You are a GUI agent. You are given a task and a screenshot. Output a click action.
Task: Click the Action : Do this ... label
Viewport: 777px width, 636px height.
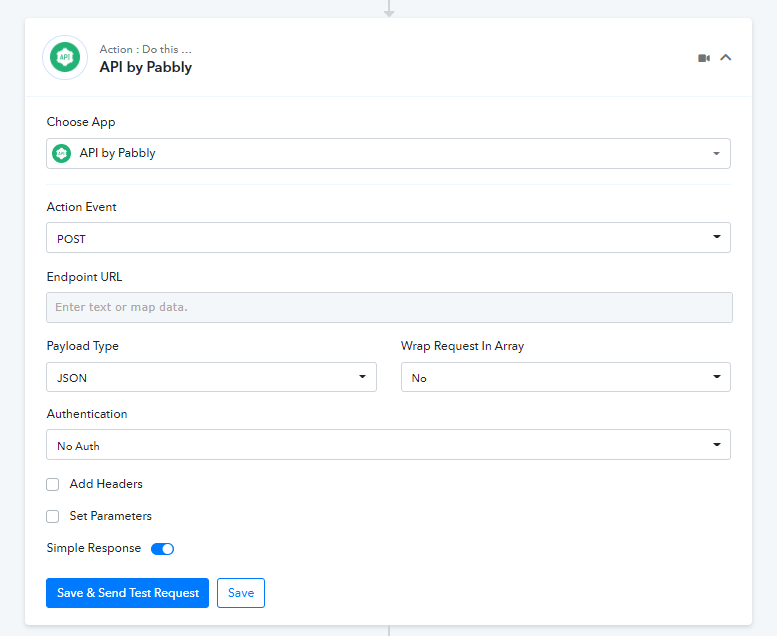pyautogui.click(x=145, y=49)
